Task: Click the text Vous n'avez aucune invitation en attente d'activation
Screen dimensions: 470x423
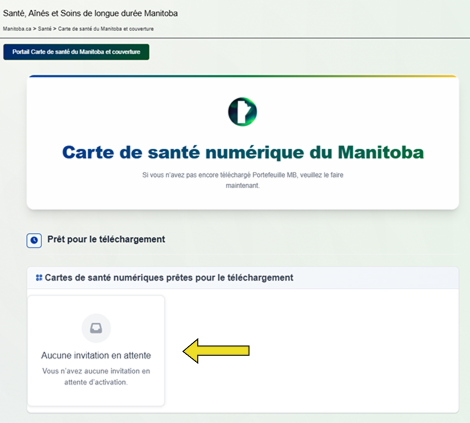Action: [96, 377]
